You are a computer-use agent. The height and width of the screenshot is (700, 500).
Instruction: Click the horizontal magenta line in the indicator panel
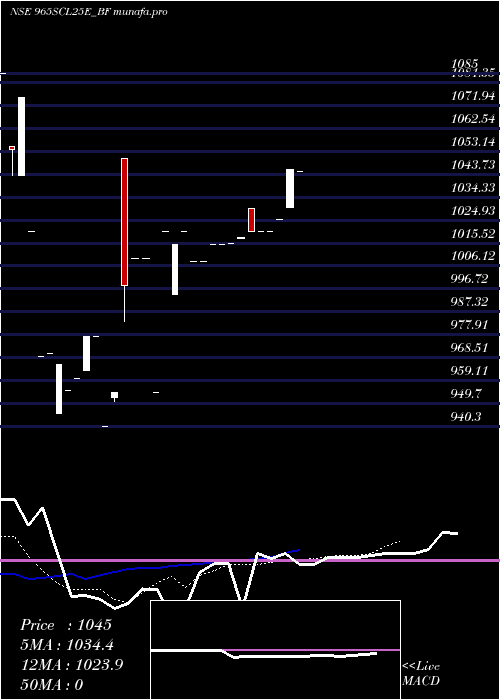[250, 560]
